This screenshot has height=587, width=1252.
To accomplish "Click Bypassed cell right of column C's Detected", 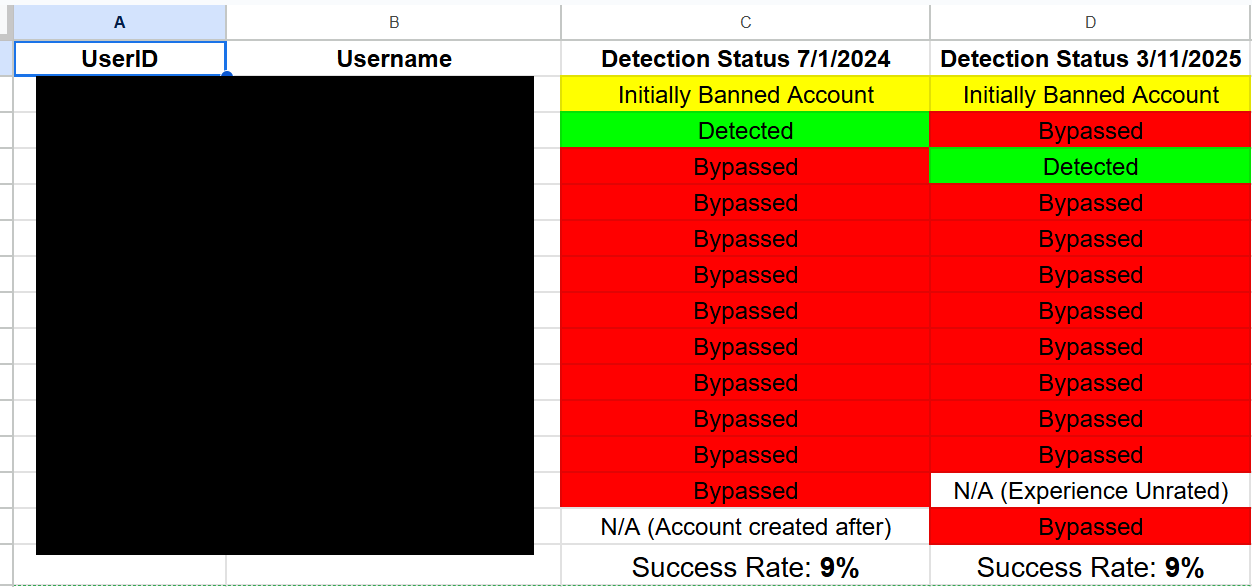I will [1090, 131].
